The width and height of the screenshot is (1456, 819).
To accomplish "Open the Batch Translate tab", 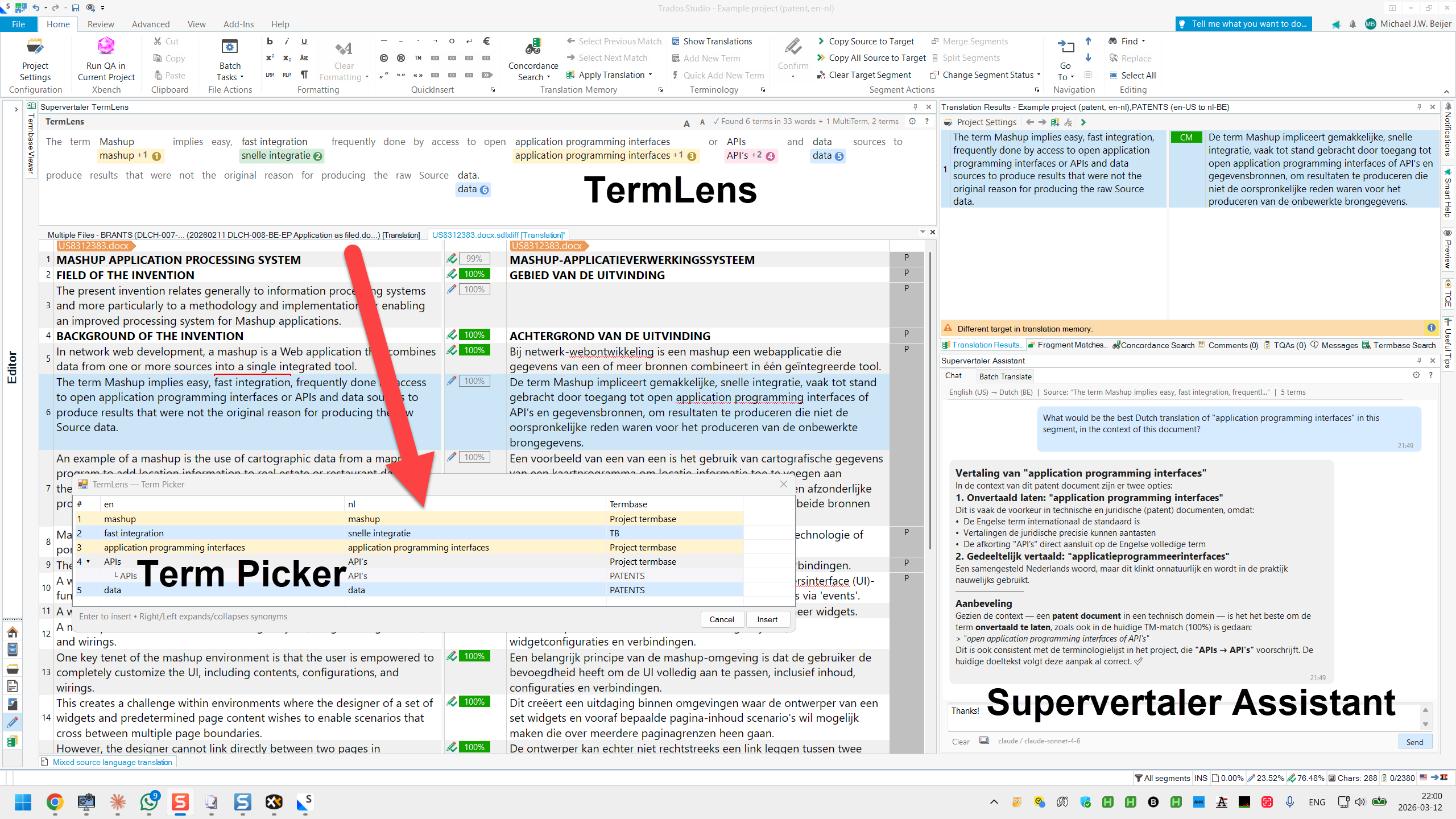I will (x=1005, y=377).
